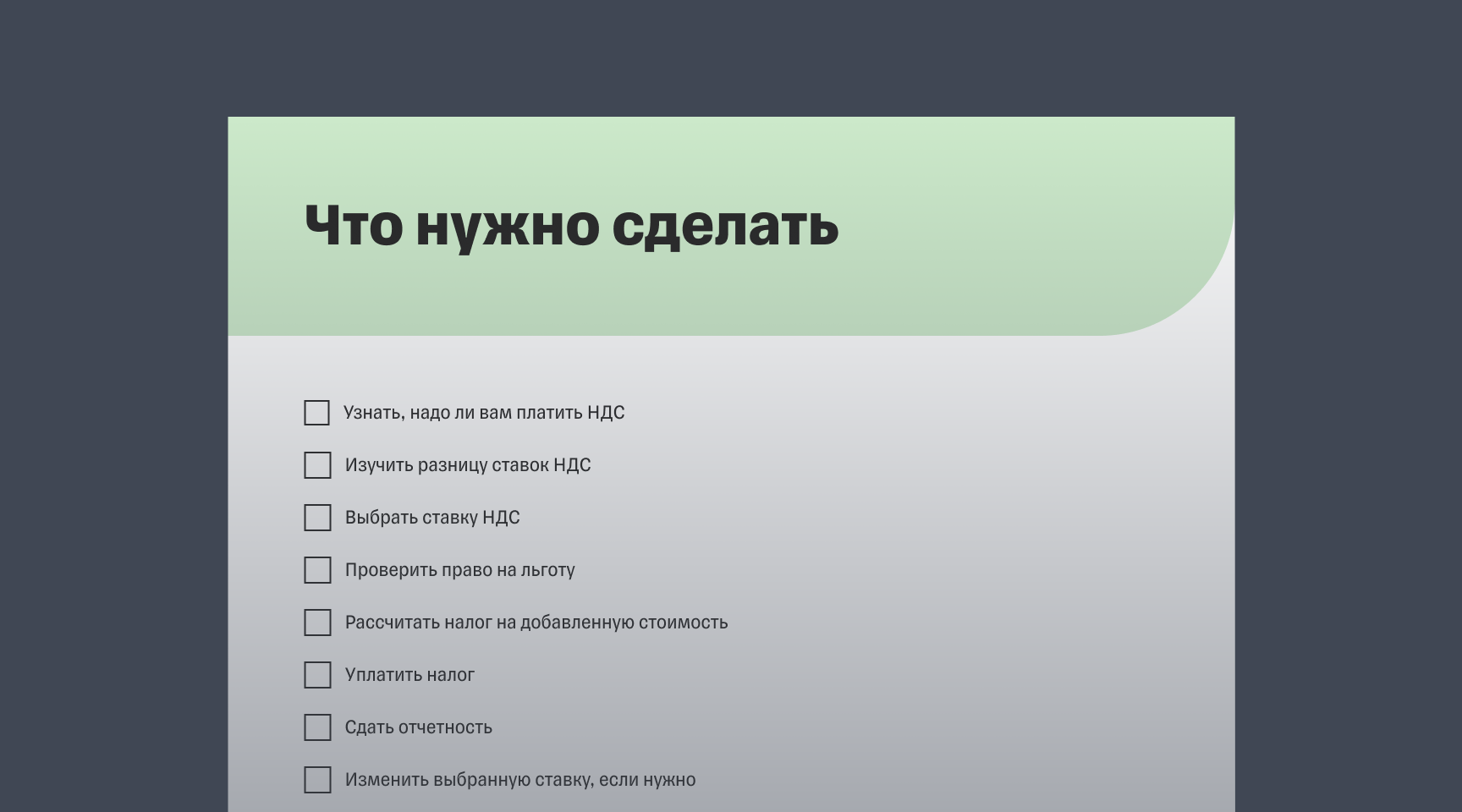The height and width of the screenshot is (812, 1462).
Task: Select the 'Проверить право на льготу' entry
Action: [459, 570]
